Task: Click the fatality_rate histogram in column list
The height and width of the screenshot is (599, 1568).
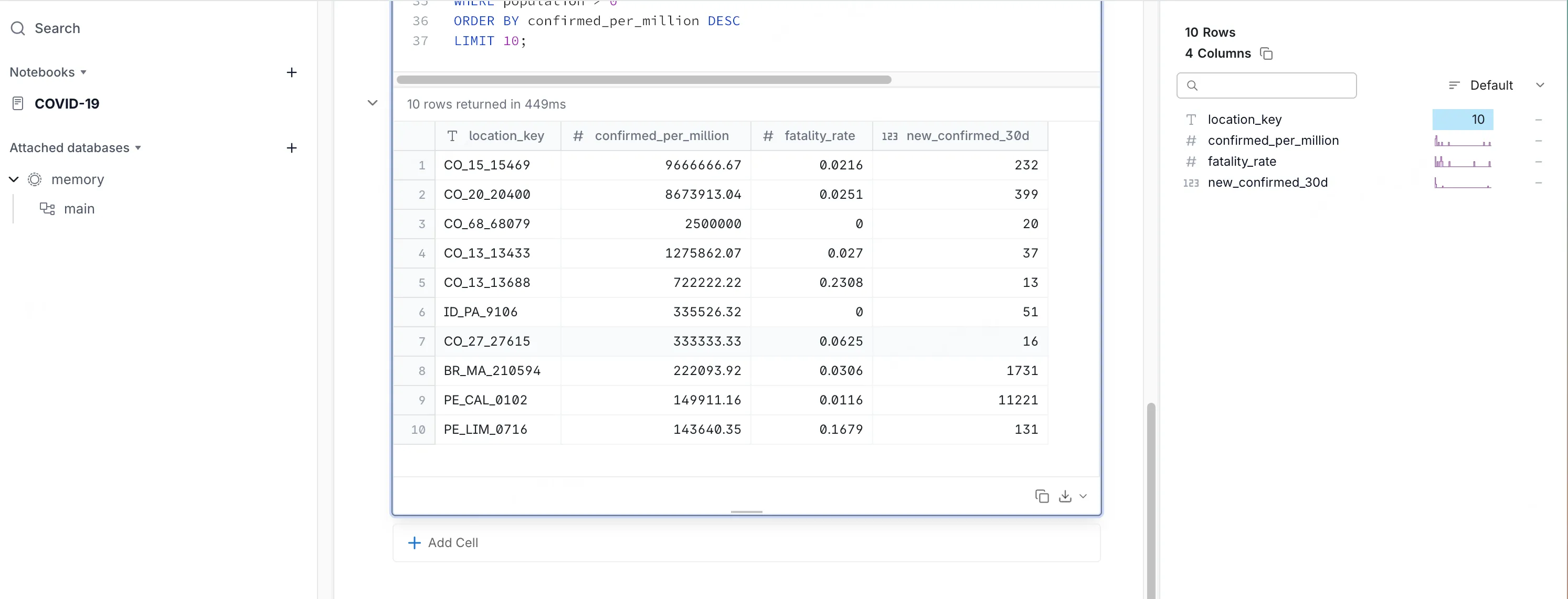Action: click(x=1462, y=162)
